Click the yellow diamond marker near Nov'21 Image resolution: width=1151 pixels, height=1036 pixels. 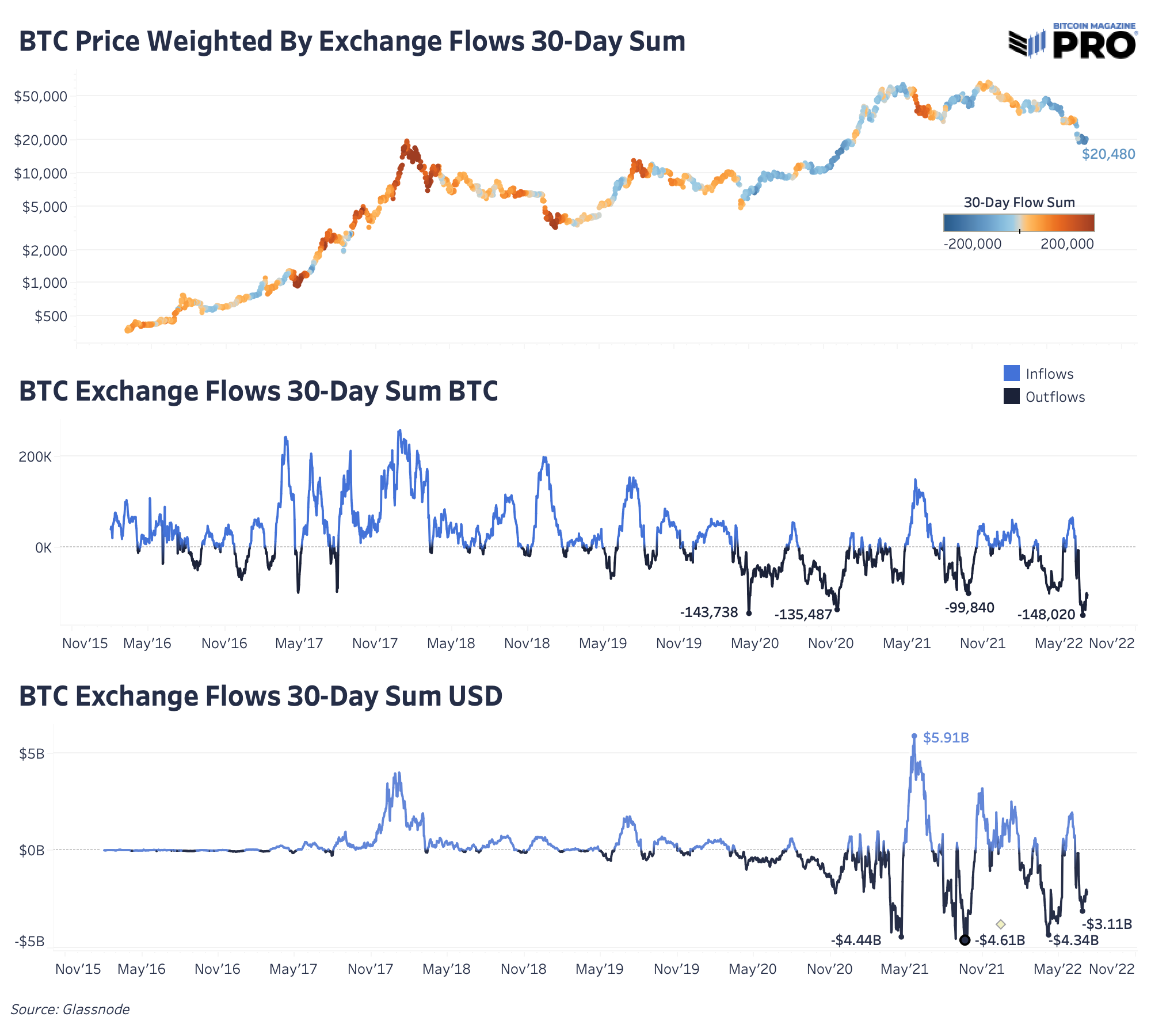(x=1001, y=924)
